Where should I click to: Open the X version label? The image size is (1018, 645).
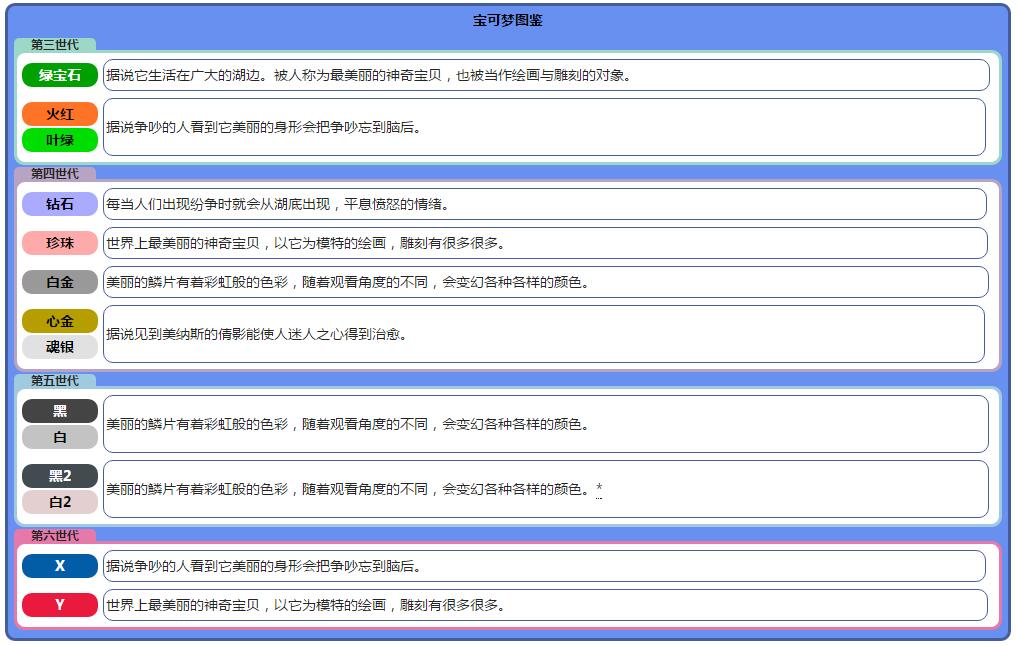pos(60,566)
